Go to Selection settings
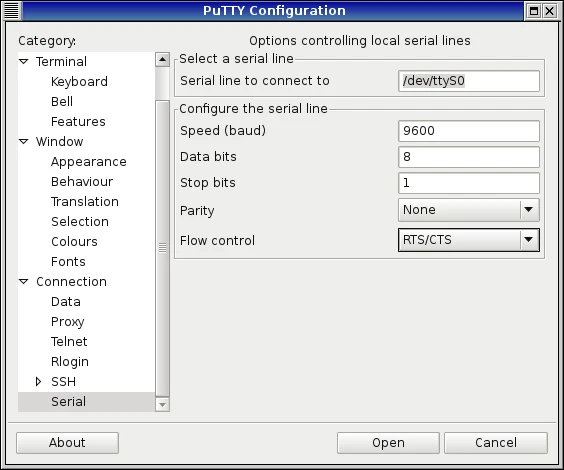The image size is (564, 470). point(80,222)
